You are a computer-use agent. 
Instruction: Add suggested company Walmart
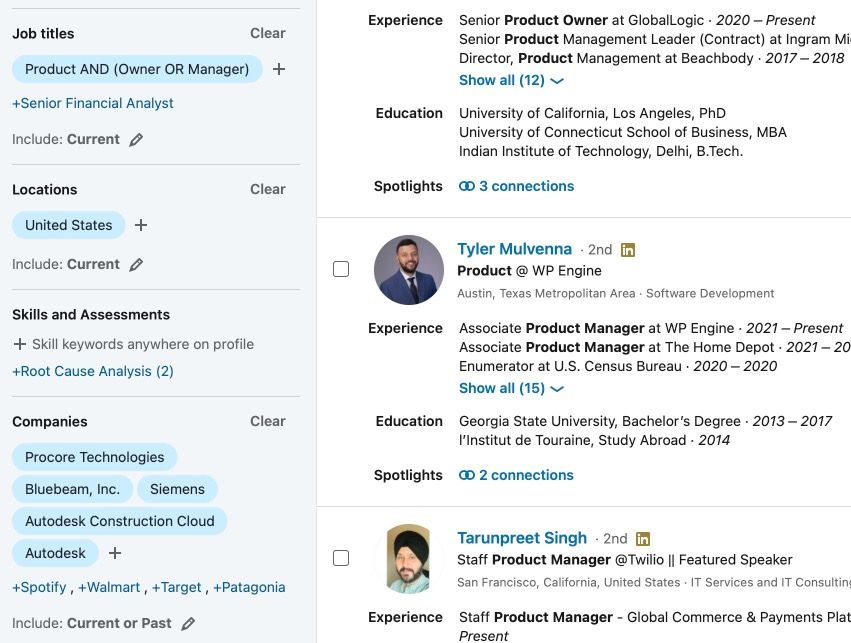(109, 587)
